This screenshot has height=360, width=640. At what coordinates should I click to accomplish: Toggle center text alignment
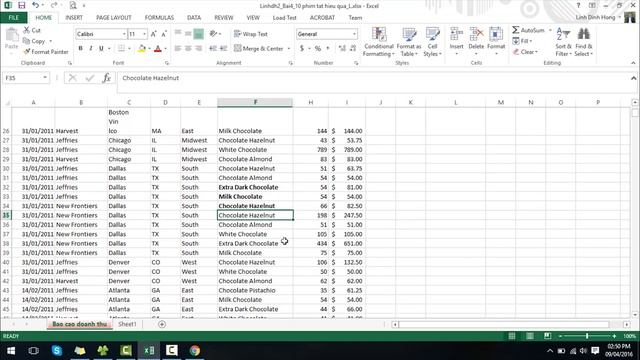[188, 48]
